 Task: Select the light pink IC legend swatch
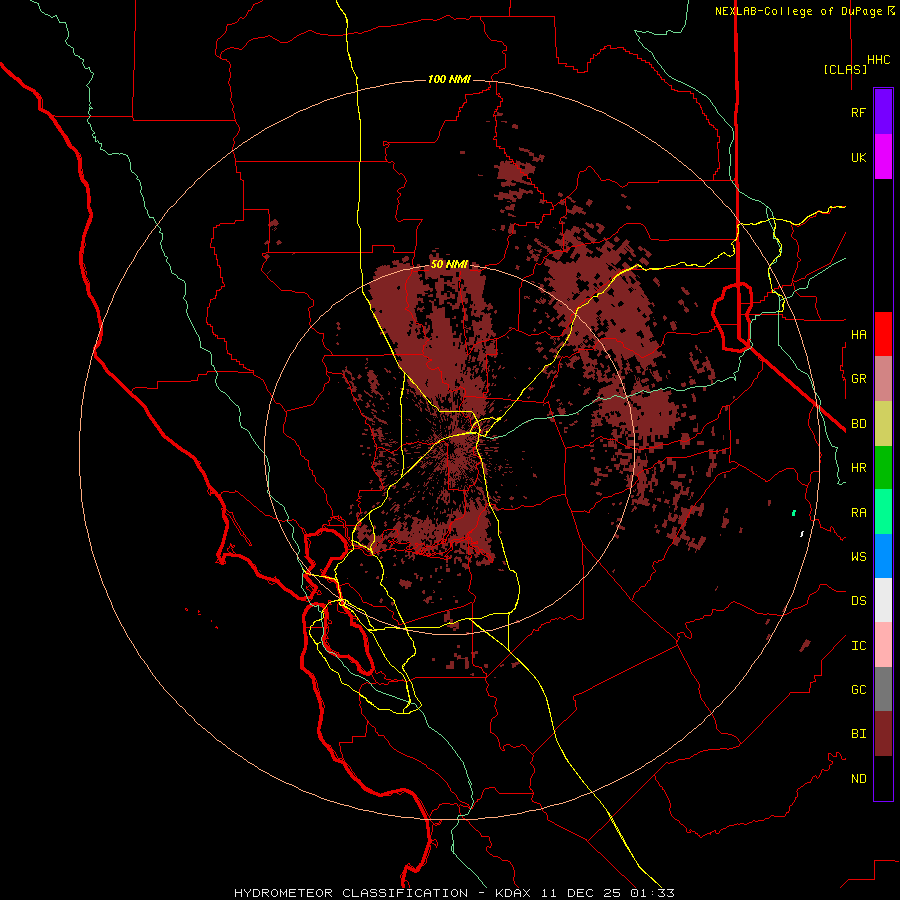coord(883,645)
